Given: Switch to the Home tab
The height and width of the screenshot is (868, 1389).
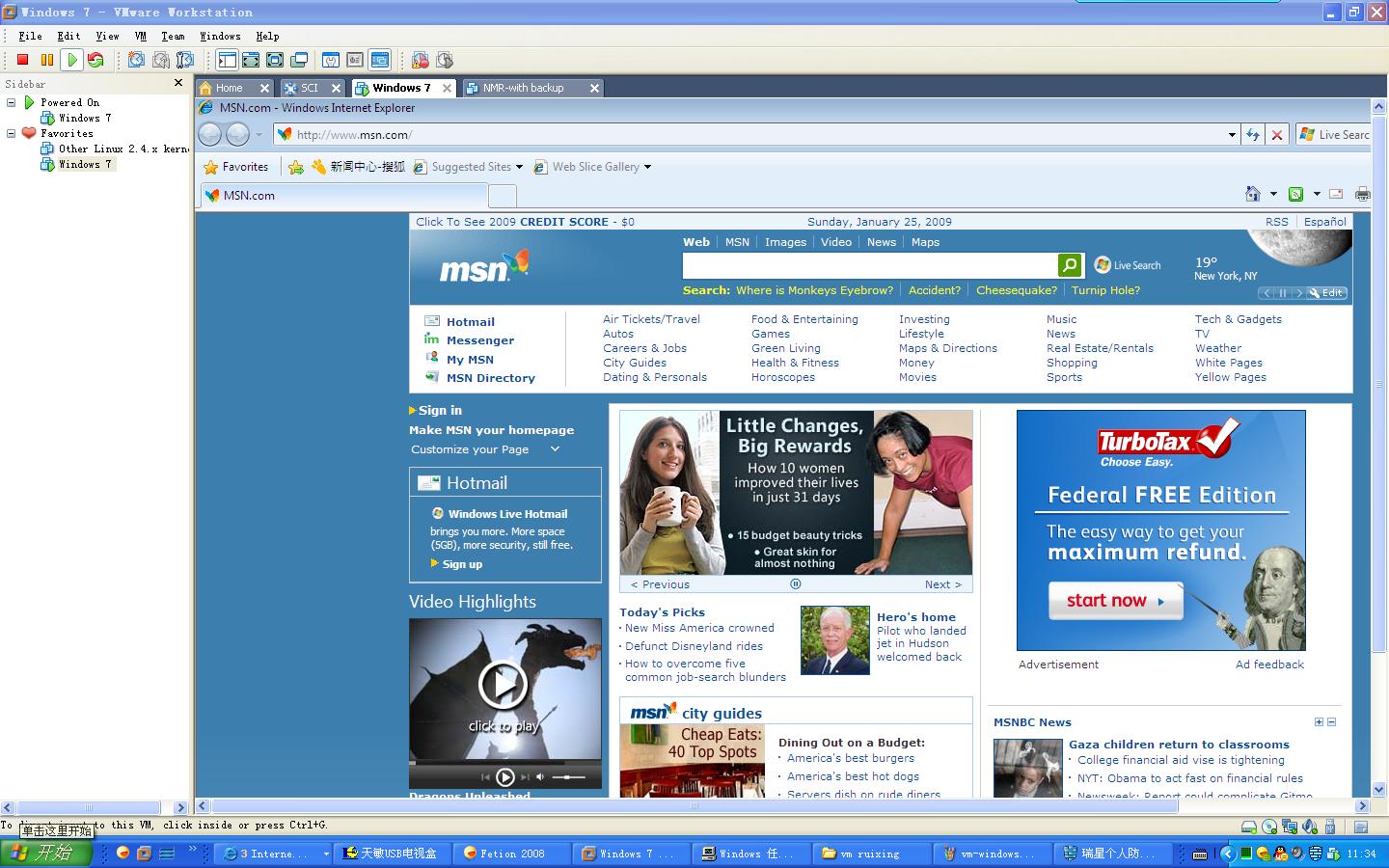Looking at the screenshot, I should [x=228, y=88].
